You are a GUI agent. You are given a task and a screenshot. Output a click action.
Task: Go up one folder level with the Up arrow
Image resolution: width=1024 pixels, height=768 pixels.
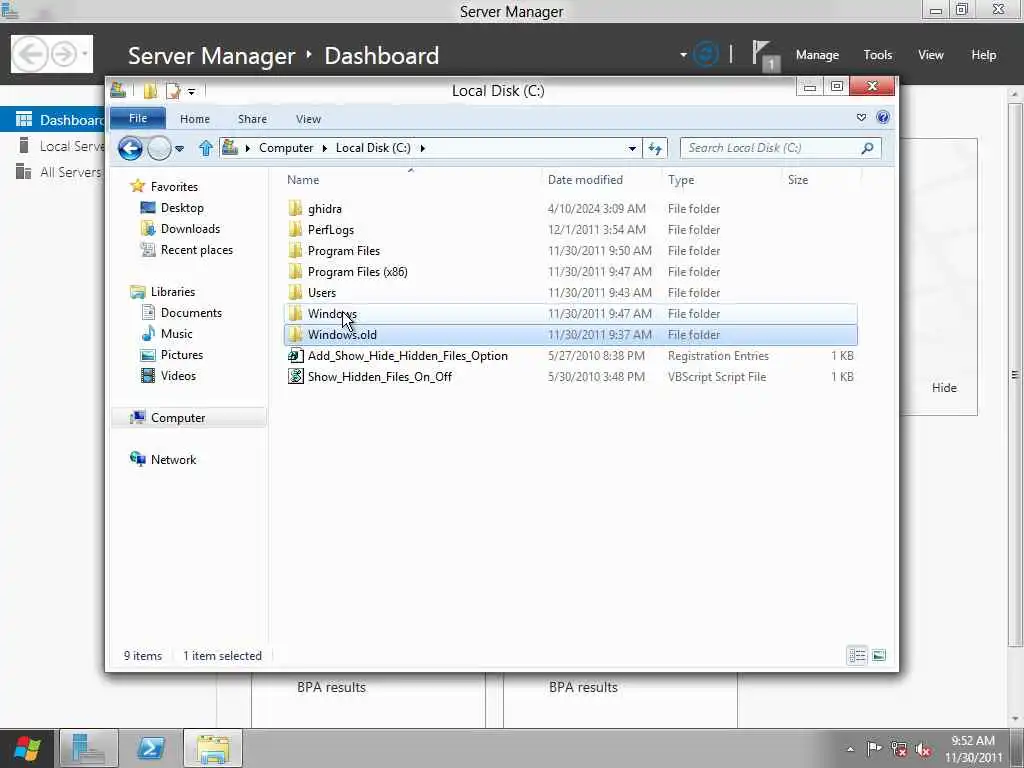pos(206,148)
